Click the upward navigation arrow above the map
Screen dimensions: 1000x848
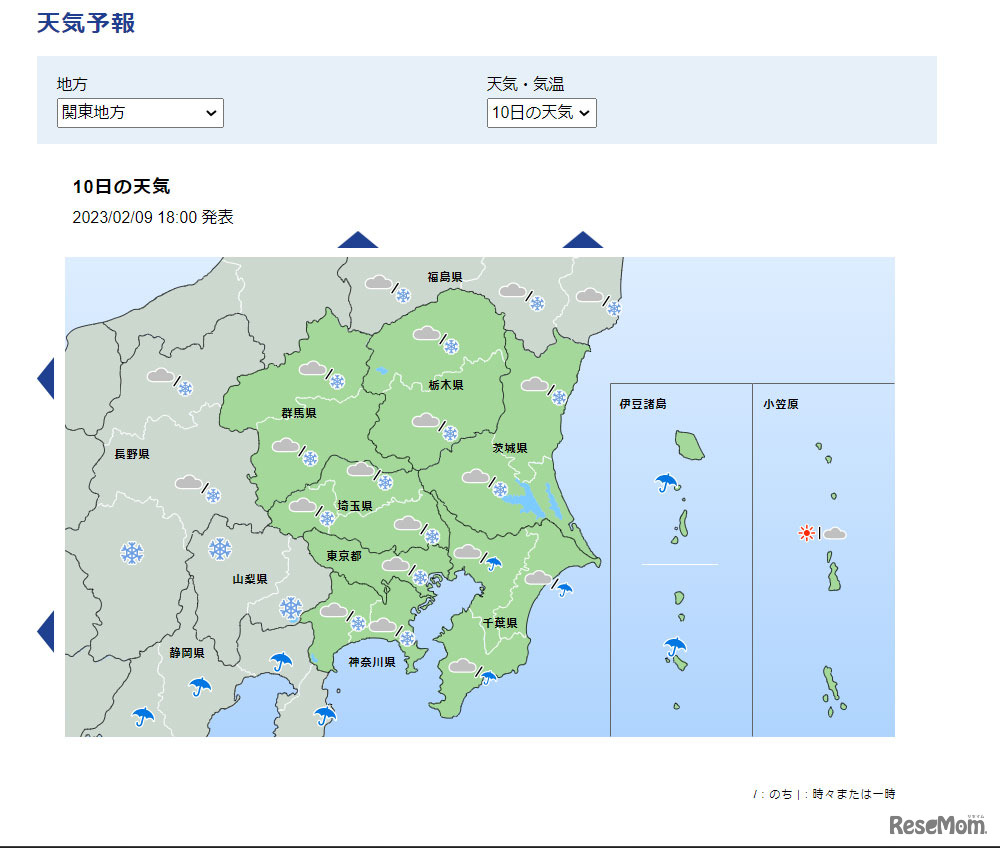tap(358, 240)
